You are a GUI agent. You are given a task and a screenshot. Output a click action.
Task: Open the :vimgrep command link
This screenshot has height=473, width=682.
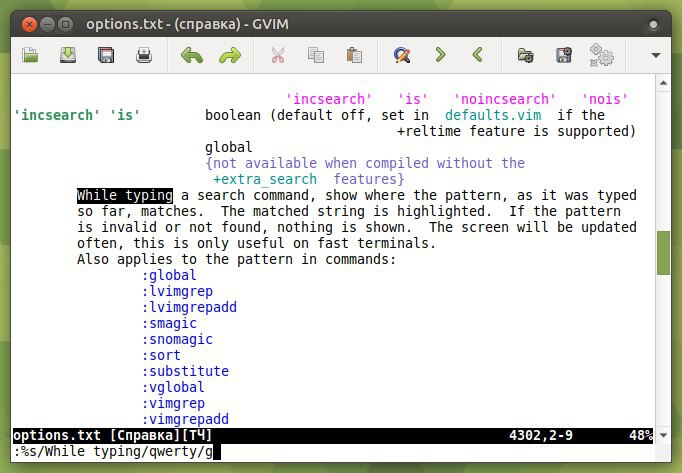(x=173, y=403)
